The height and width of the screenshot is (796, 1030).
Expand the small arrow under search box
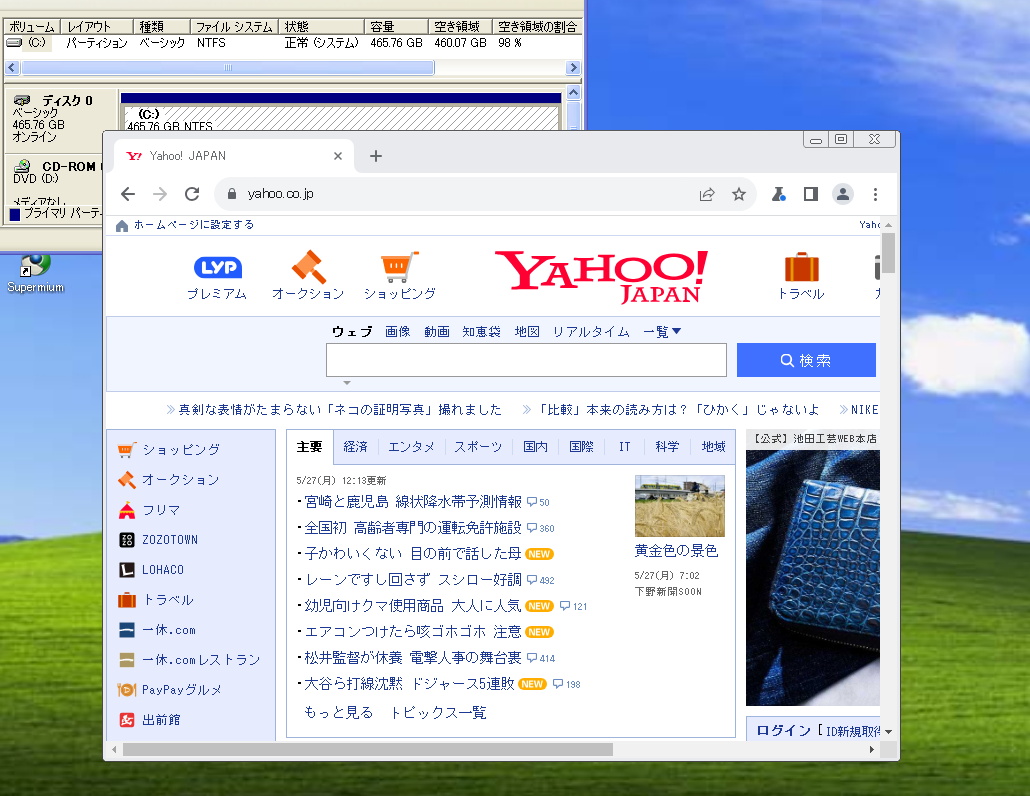[347, 382]
